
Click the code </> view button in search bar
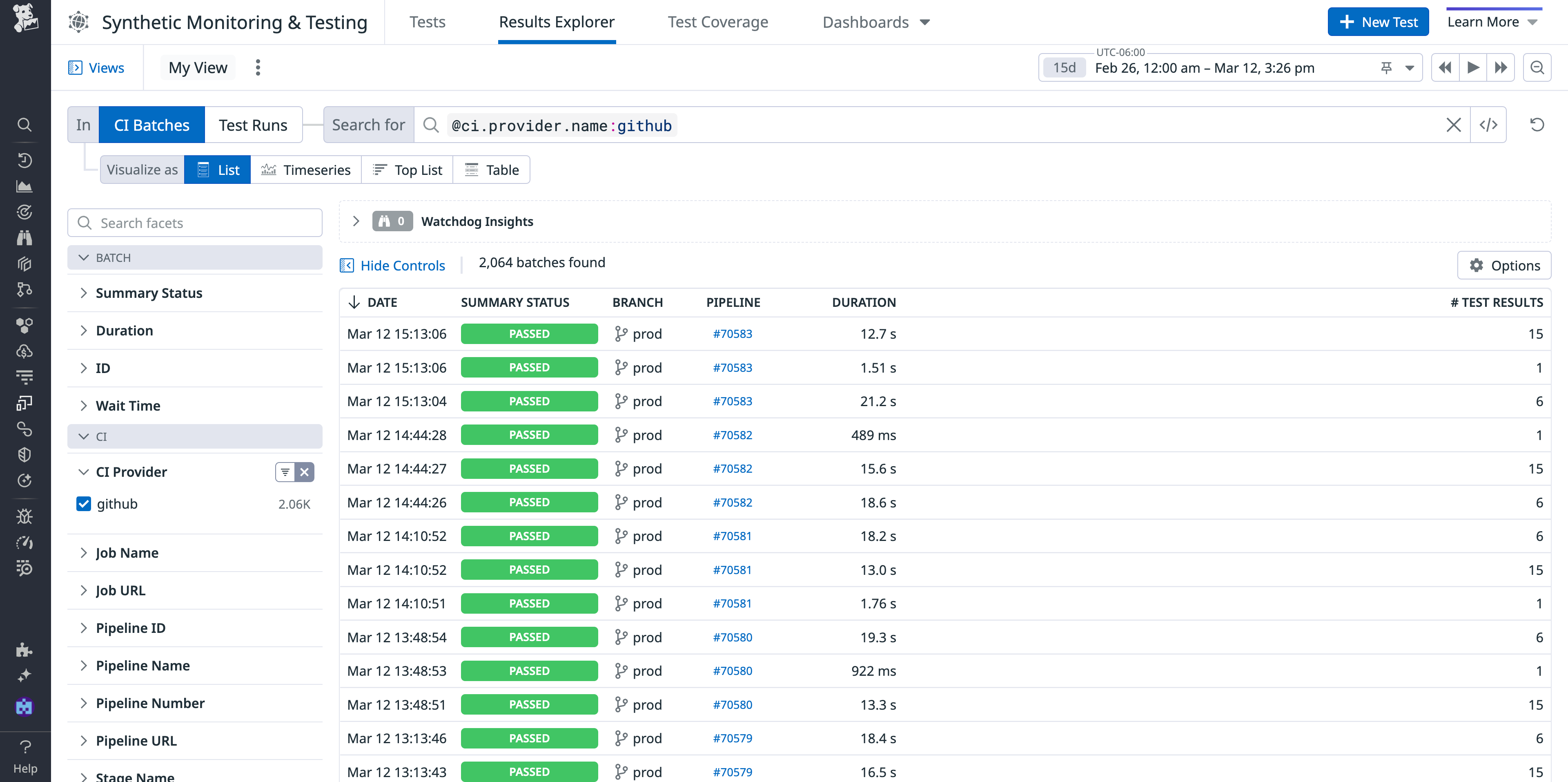coord(1489,124)
